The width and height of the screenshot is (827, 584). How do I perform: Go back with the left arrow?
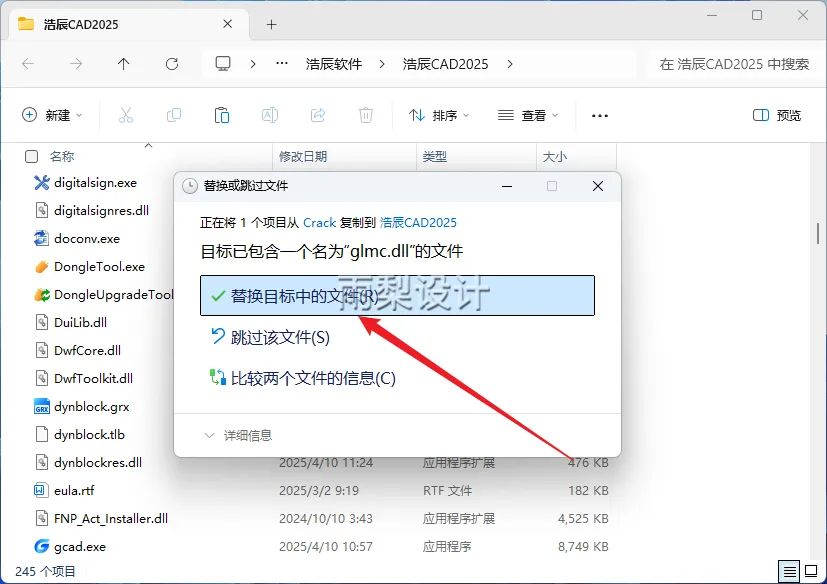point(28,64)
